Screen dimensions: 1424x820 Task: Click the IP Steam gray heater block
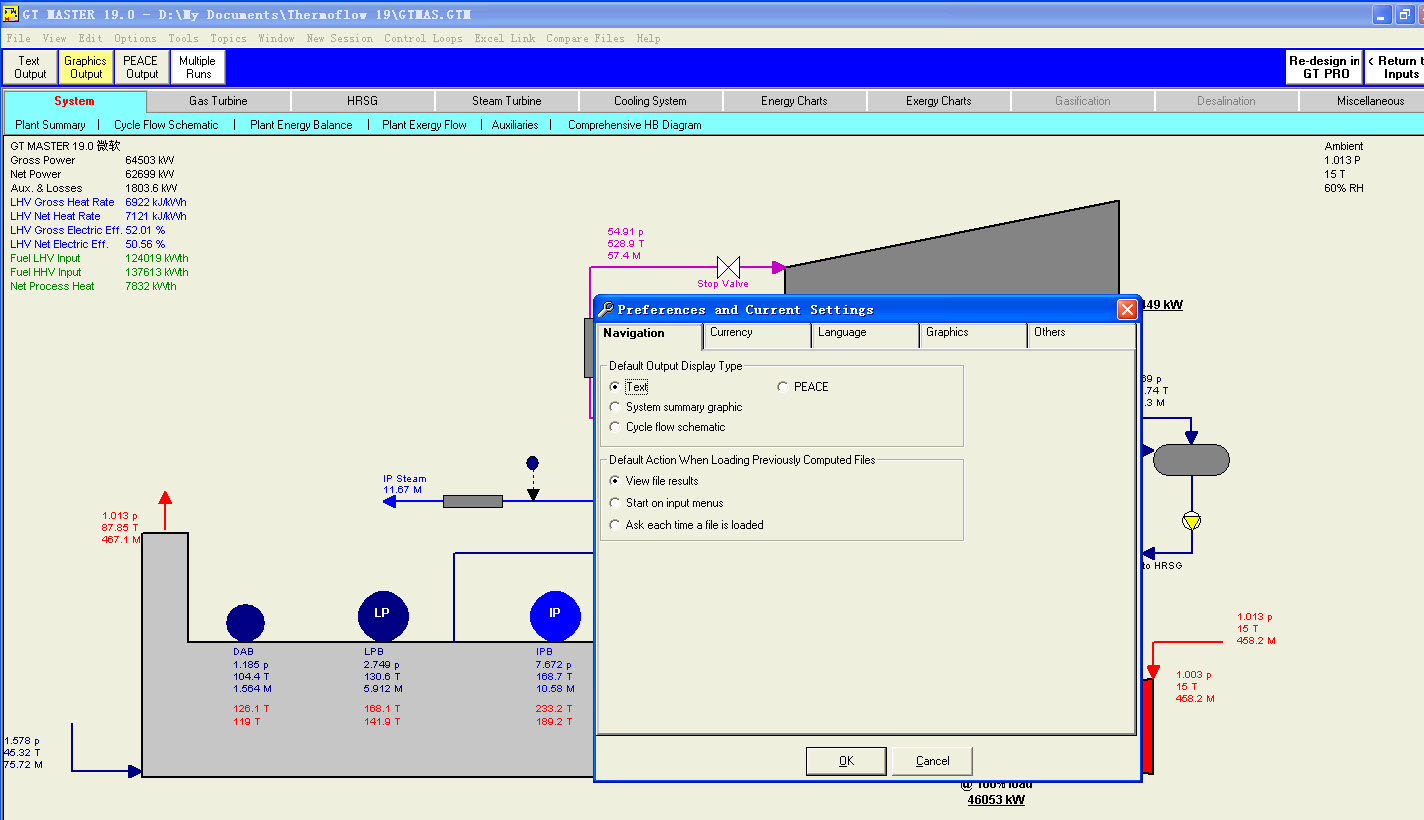tap(472, 501)
